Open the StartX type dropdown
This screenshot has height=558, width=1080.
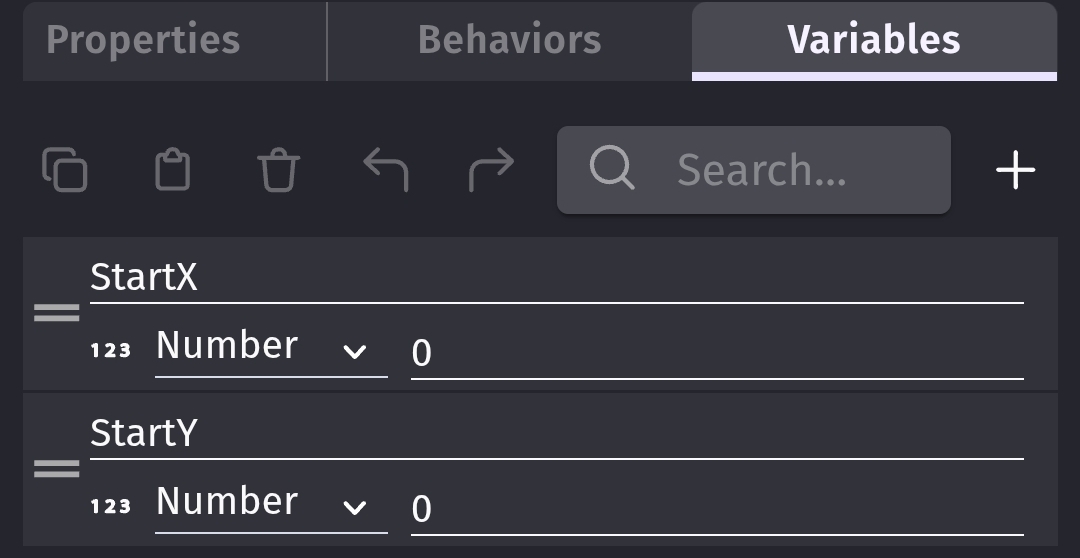click(x=270, y=349)
